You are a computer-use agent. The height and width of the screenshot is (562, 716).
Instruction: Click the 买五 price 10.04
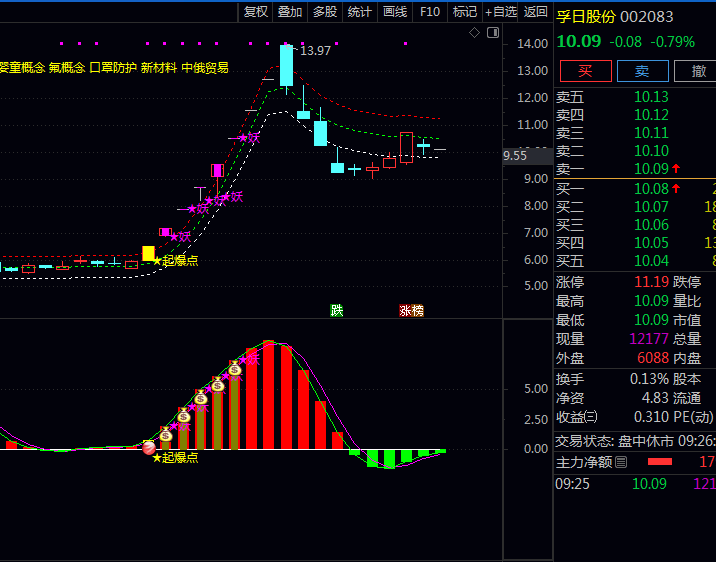(x=651, y=261)
